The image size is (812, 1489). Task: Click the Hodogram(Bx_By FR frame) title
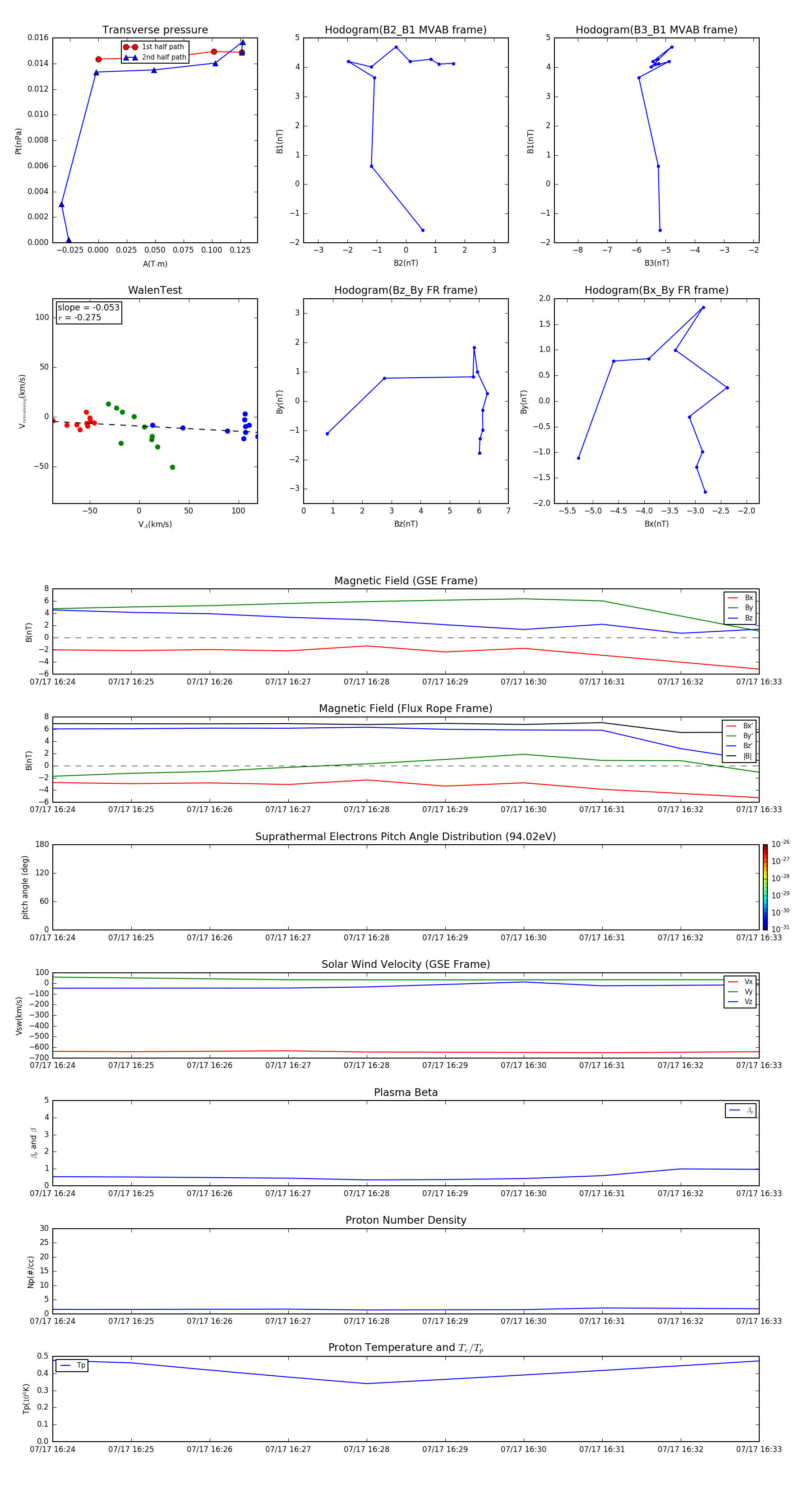click(x=656, y=290)
